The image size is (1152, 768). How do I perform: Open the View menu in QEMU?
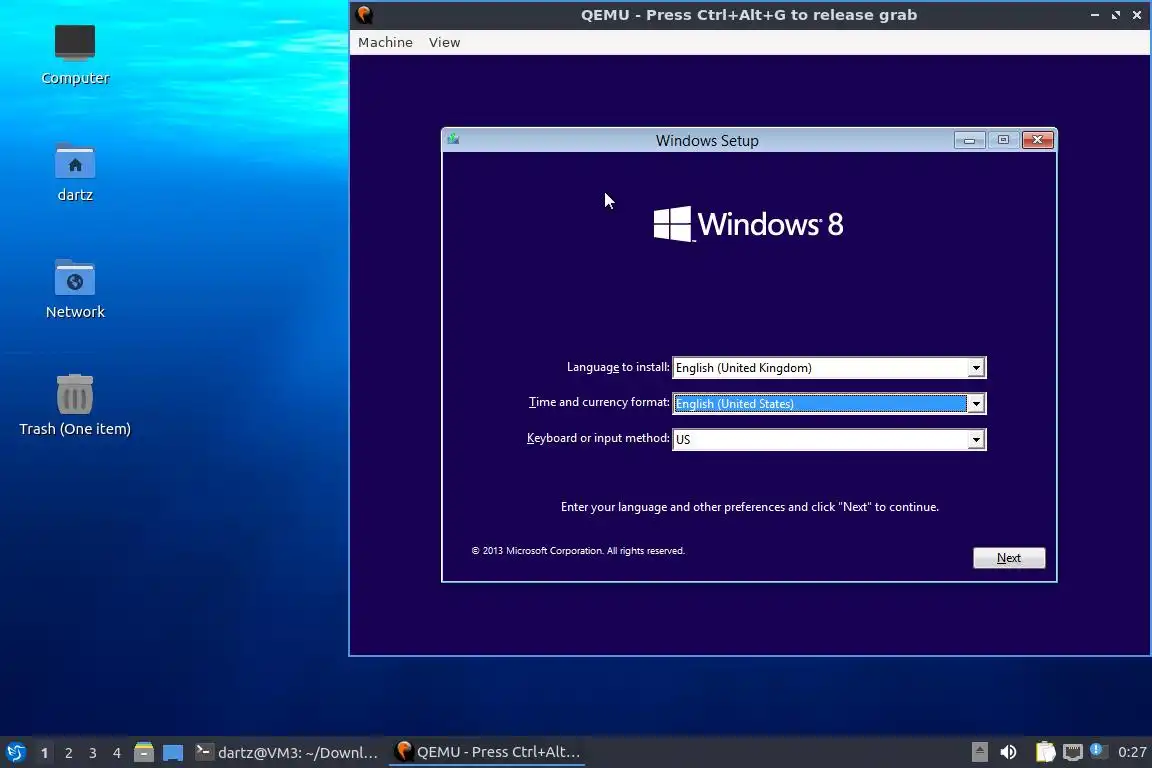click(444, 43)
